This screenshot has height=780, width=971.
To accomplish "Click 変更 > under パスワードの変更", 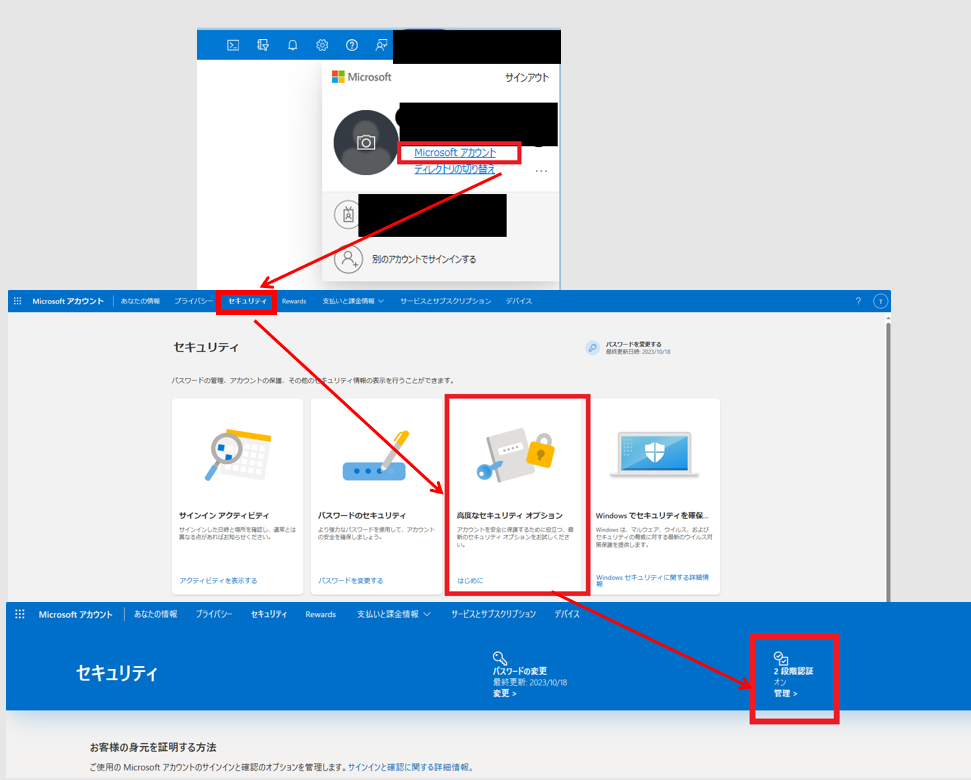I will click(x=505, y=693).
